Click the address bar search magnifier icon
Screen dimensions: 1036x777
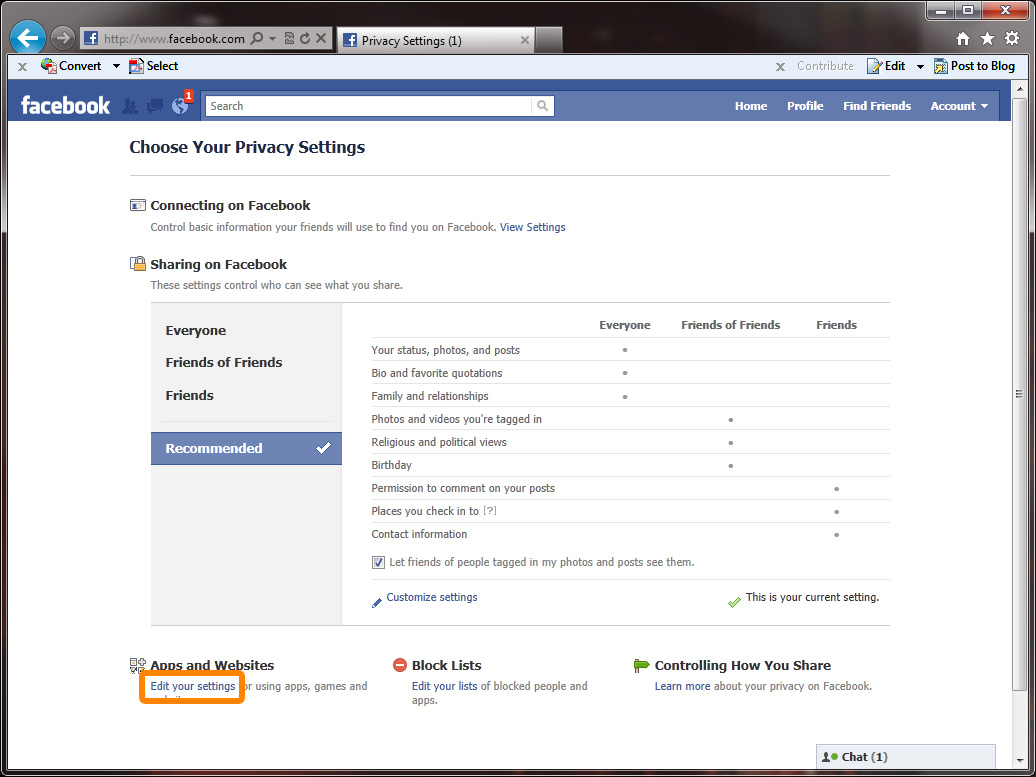tap(257, 38)
